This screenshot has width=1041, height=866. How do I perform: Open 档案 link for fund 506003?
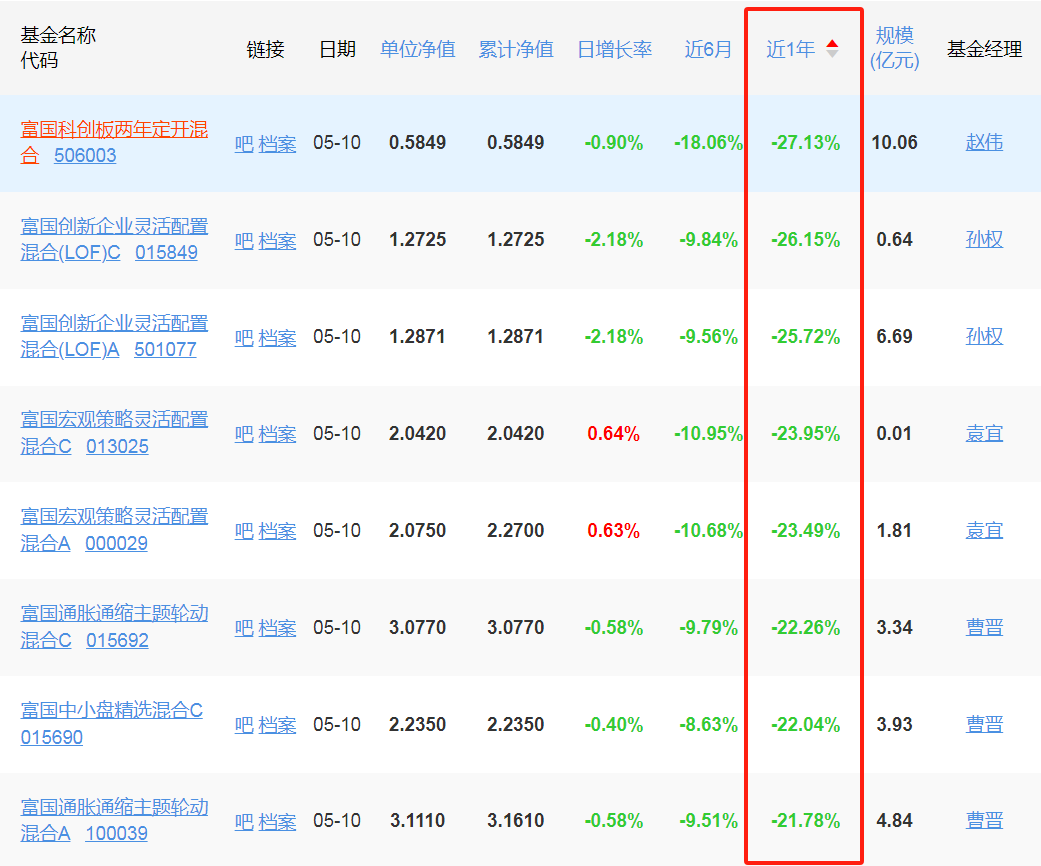point(277,143)
